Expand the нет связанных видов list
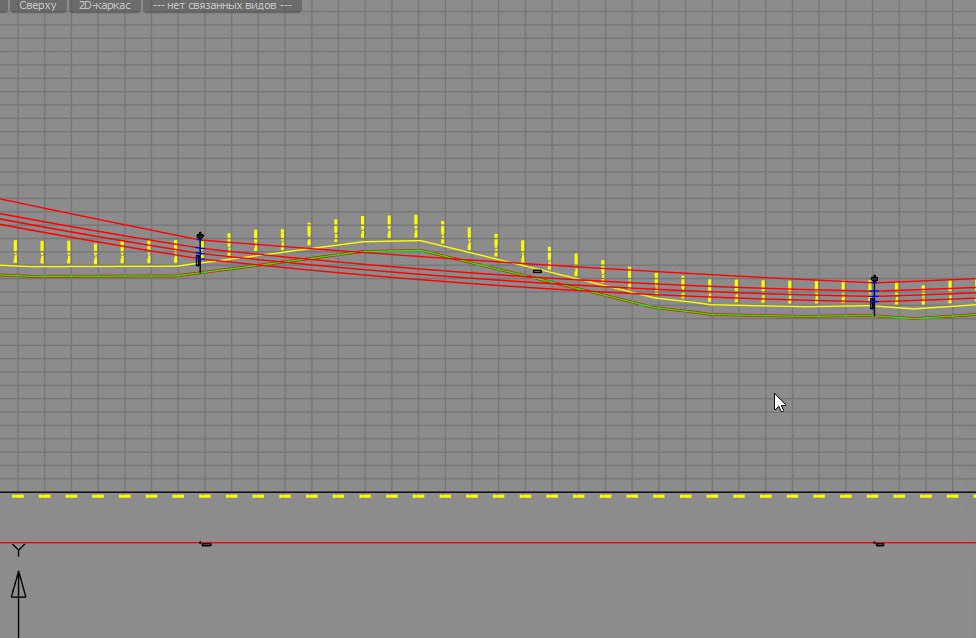The height and width of the screenshot is (638, 976). (222, 6)
